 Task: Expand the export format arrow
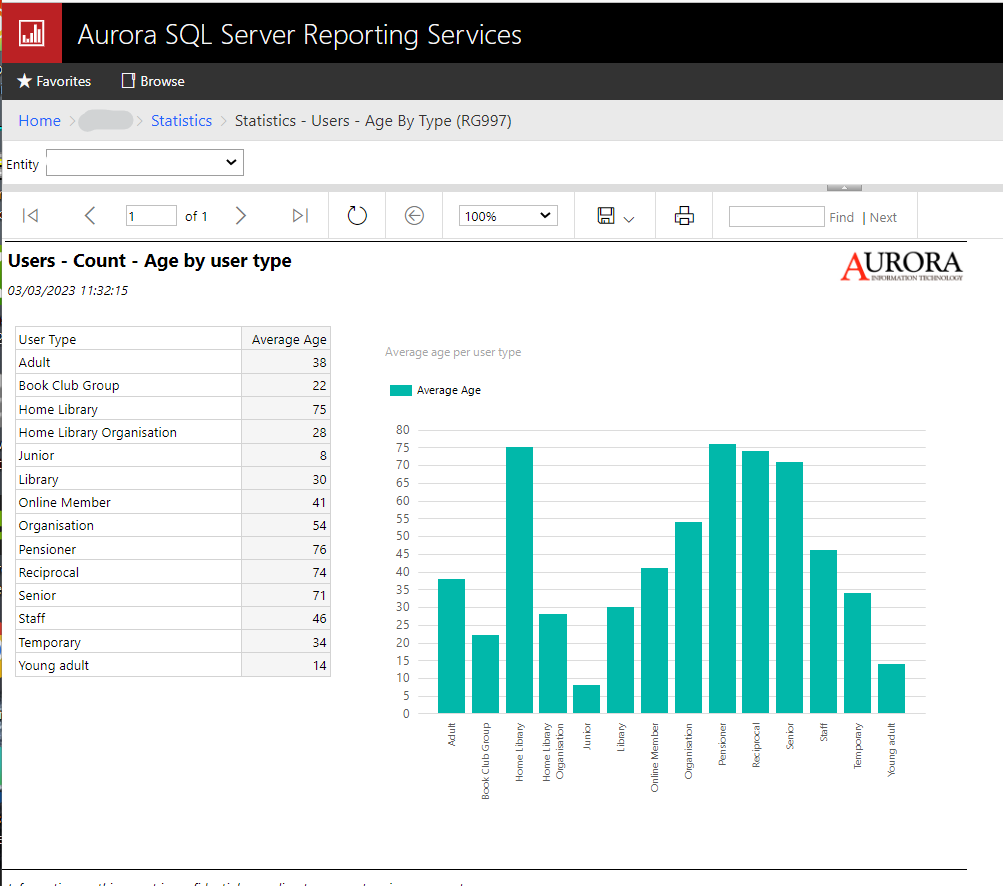(629, 219)
